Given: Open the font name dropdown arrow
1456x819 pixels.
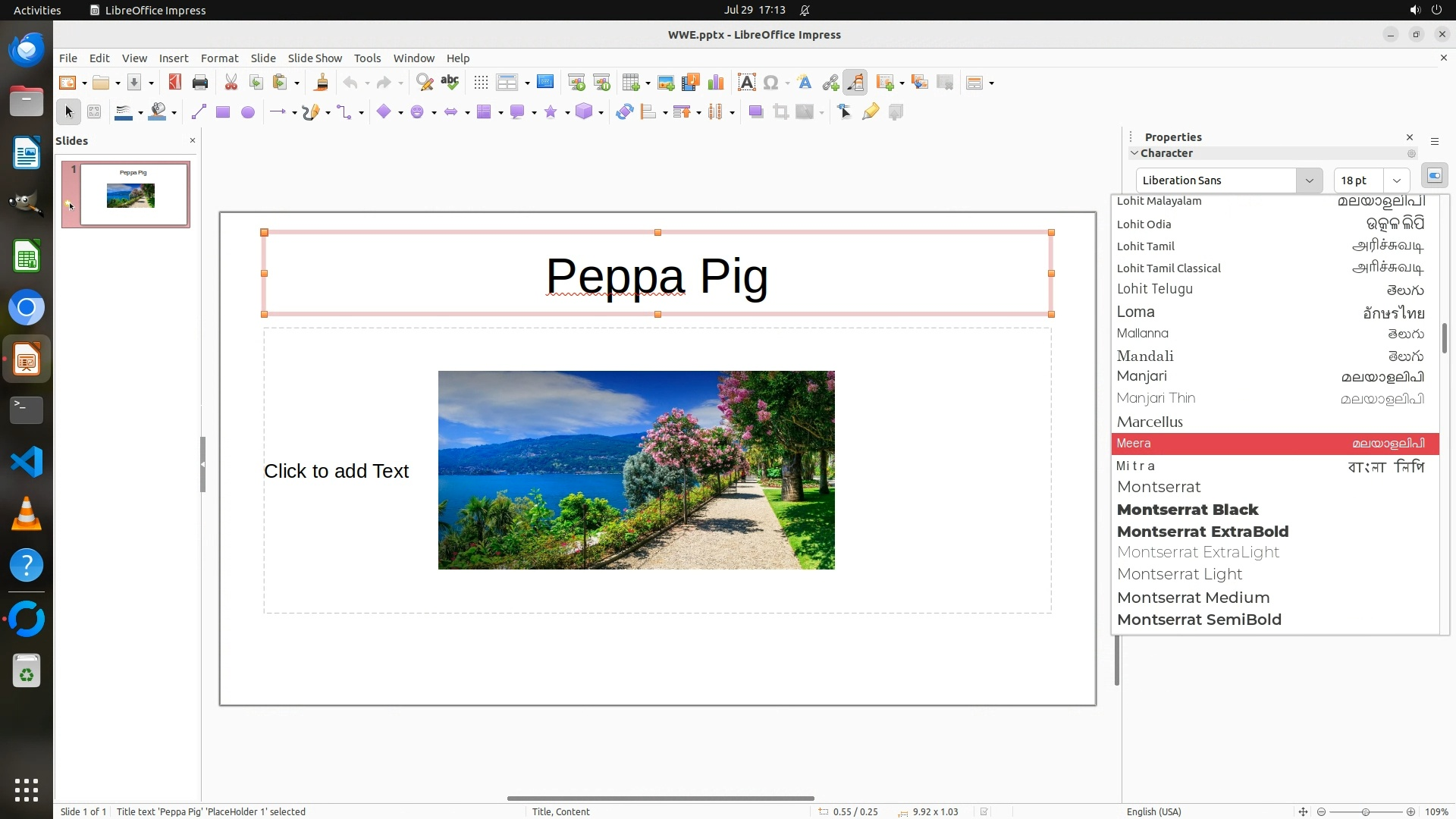Looking at the screenshot, I should click(x=1309, y=180).
